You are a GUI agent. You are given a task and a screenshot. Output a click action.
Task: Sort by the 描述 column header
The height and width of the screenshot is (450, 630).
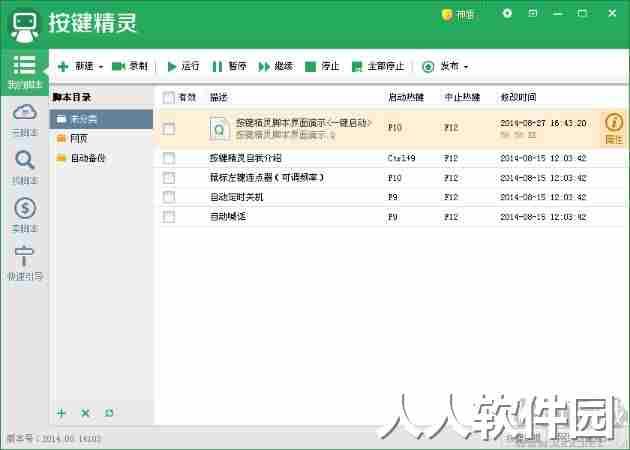[x=219, y=97]
